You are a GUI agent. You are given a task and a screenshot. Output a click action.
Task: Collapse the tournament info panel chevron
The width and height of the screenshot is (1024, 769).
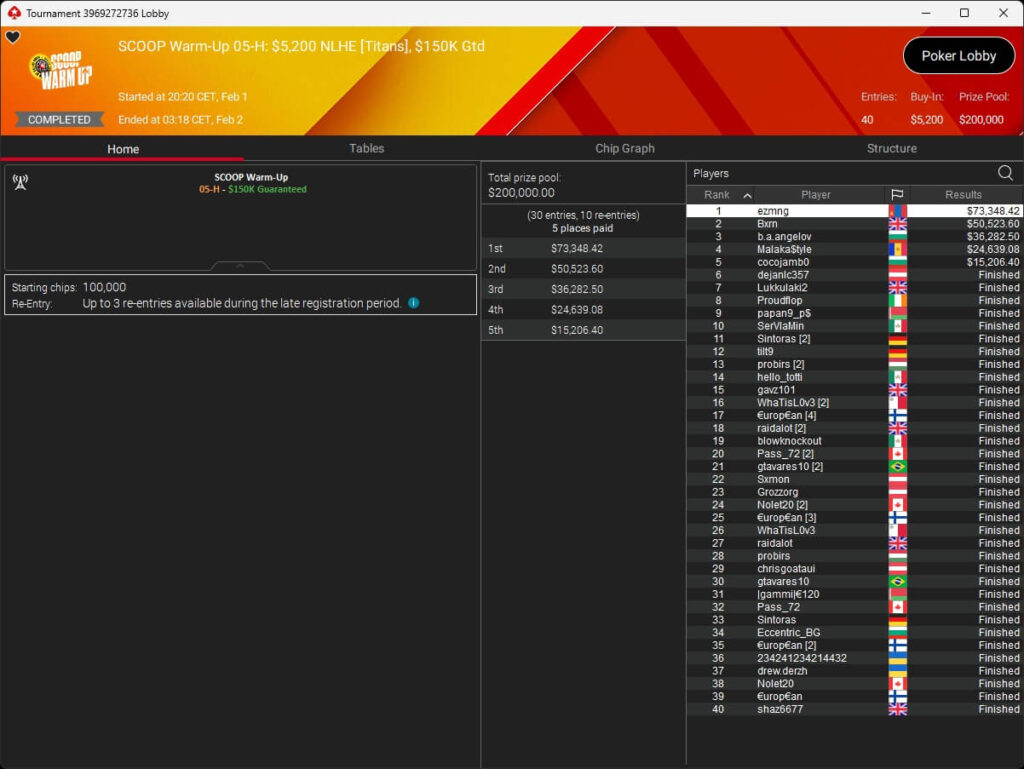point(240,266)
